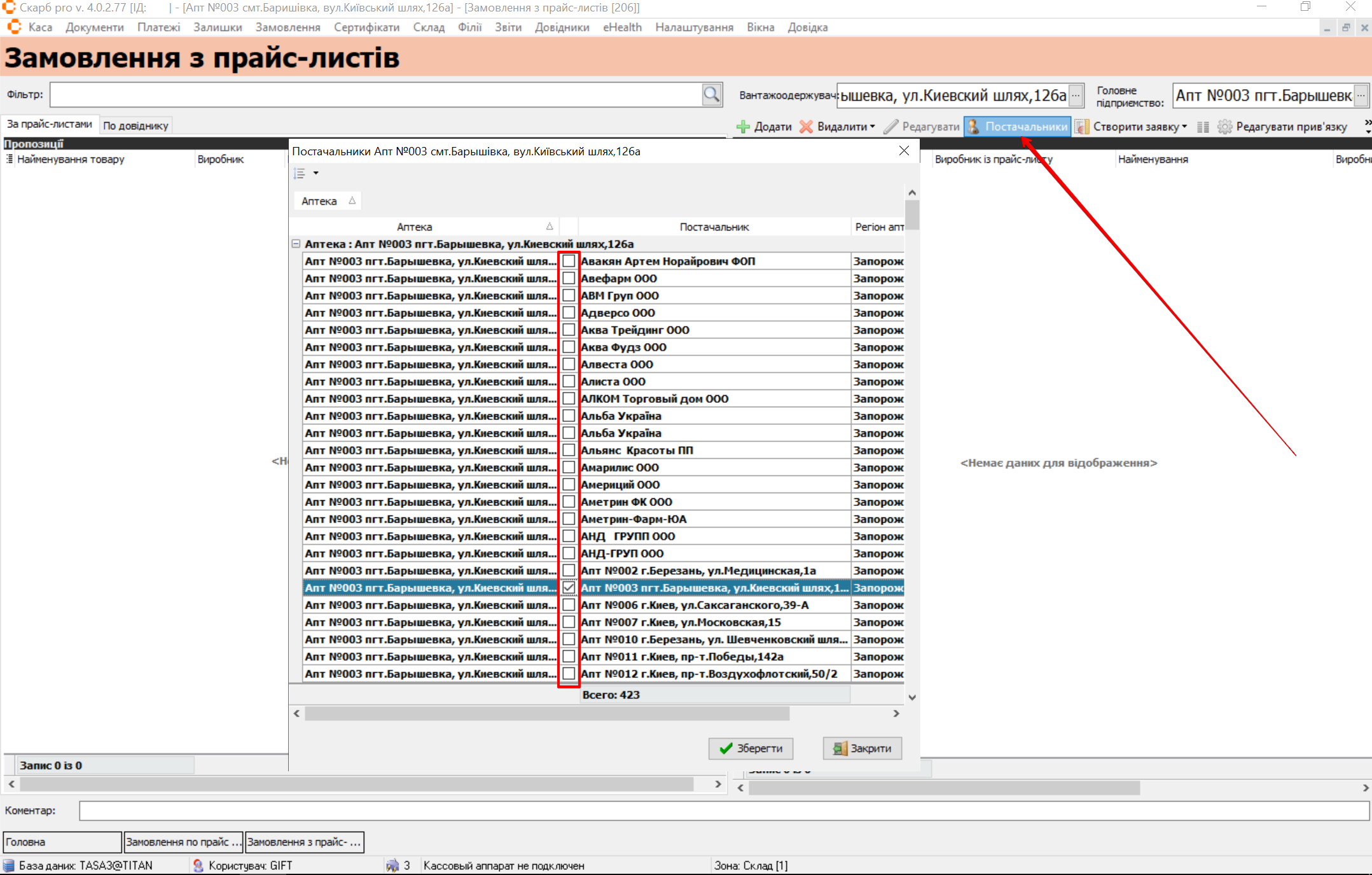This screenshot has width=1372, height=875.
Task: Tick the Альба Україна first row checkbox
Action: pyautogui.click(x=569, y=416)
